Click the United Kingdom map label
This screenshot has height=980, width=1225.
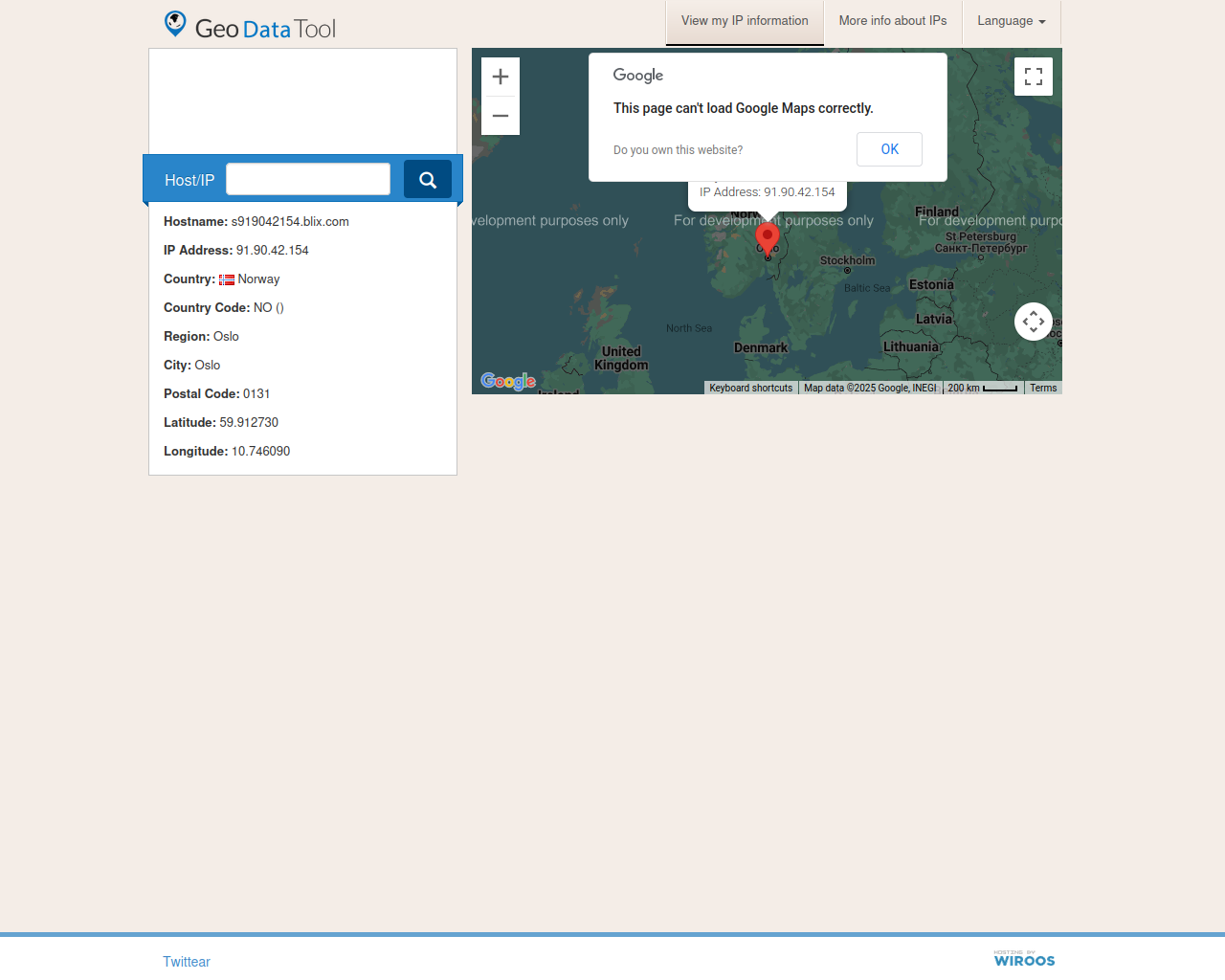[x=621, y=358]
